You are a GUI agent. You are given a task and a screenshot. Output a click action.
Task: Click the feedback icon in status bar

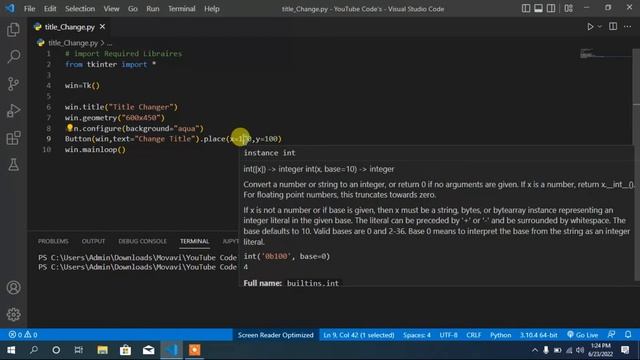click(x=611, y=335)
